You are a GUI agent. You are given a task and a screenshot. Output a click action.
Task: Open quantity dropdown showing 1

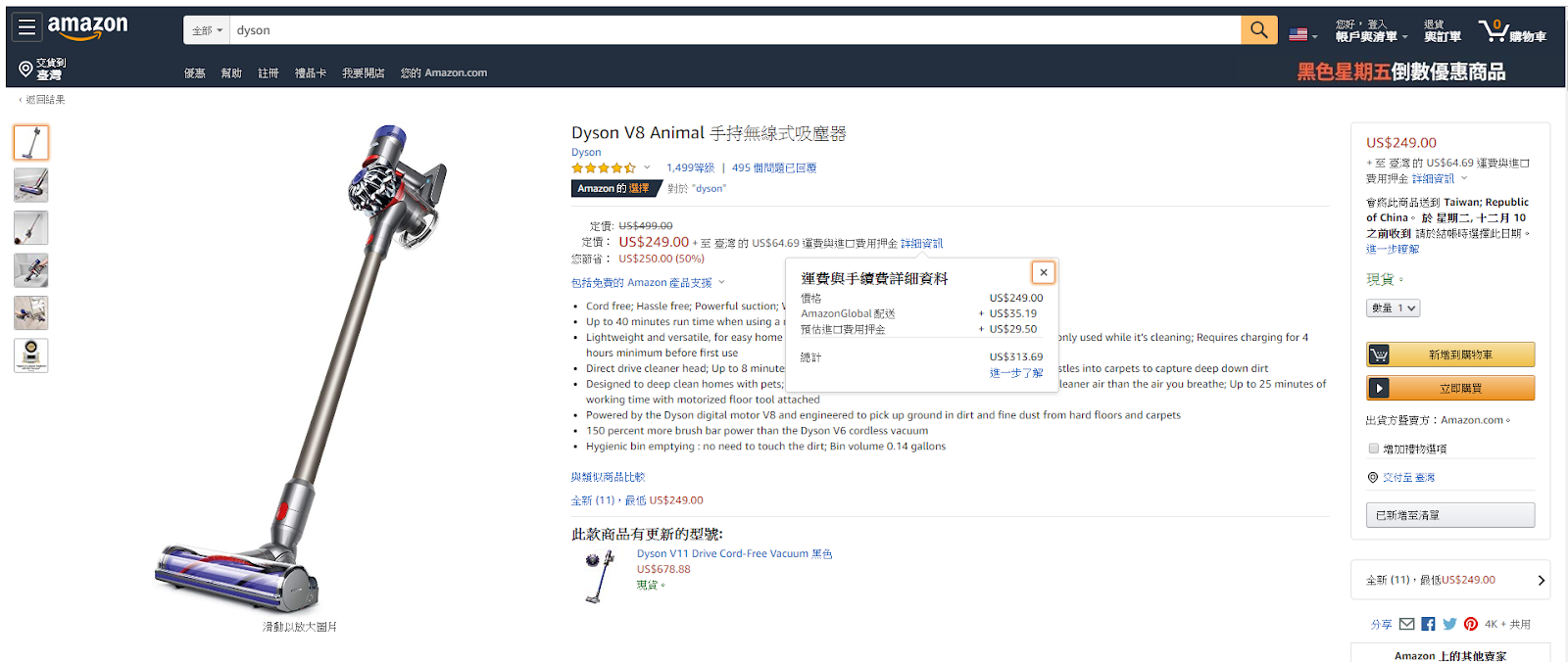(x=1393, y=307)
